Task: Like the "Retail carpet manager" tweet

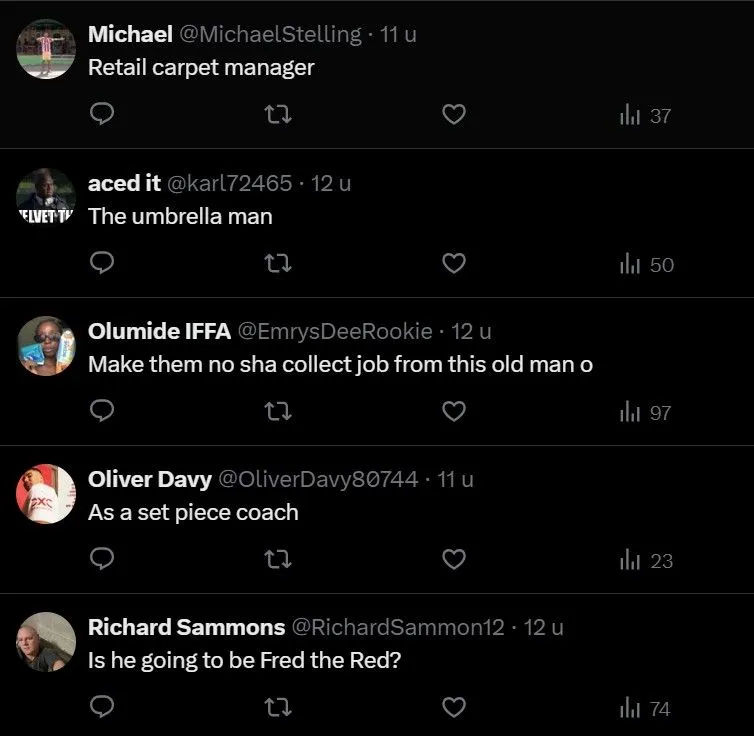Action: (453, 115)
